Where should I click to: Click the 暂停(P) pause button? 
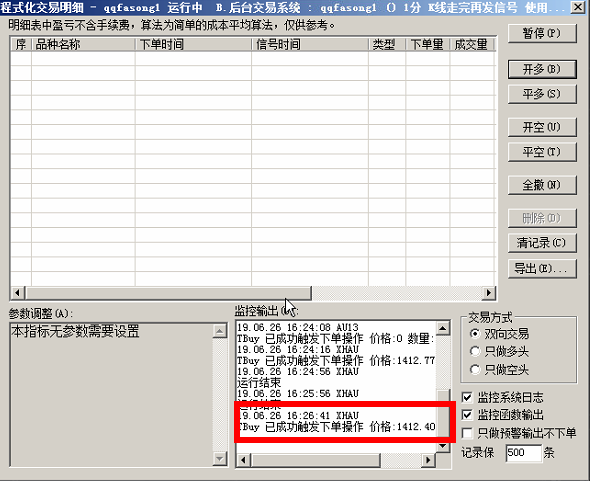pos(542,33)
